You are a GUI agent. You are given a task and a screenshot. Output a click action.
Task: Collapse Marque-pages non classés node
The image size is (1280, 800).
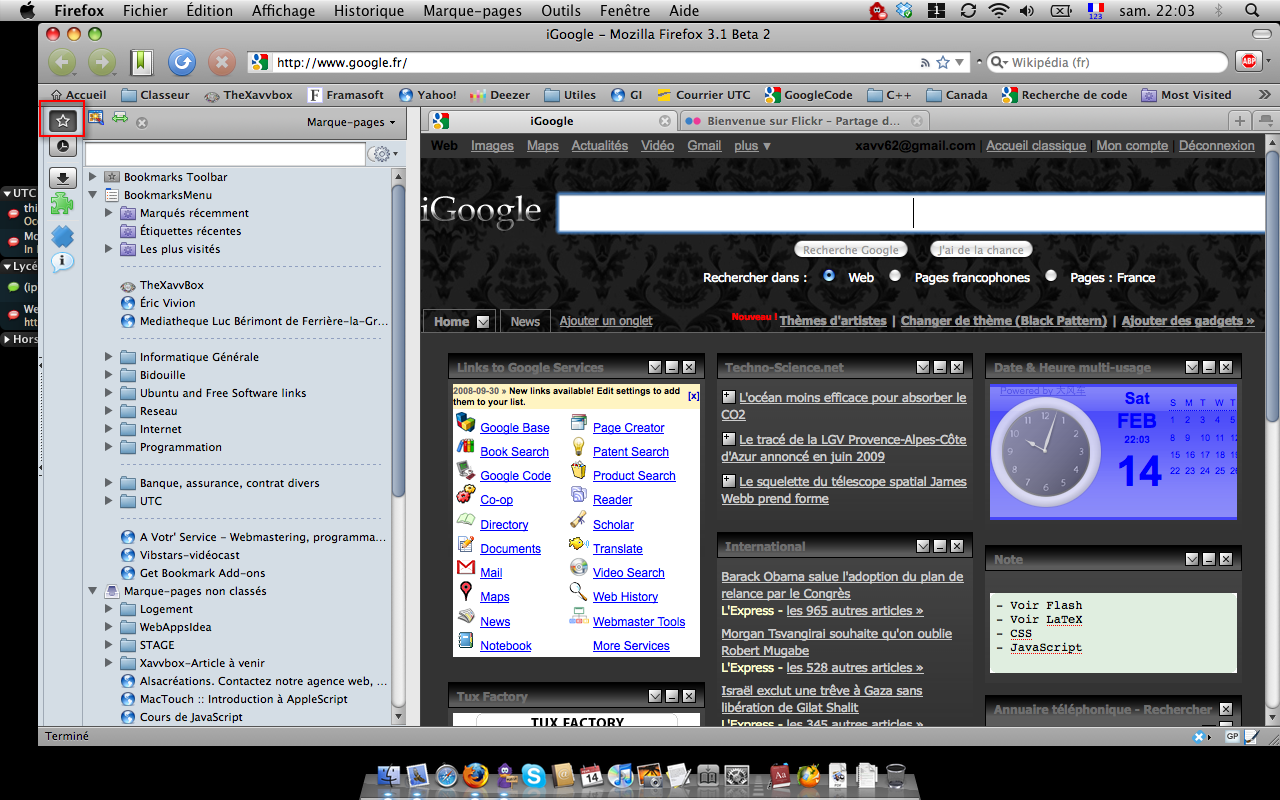94,591
